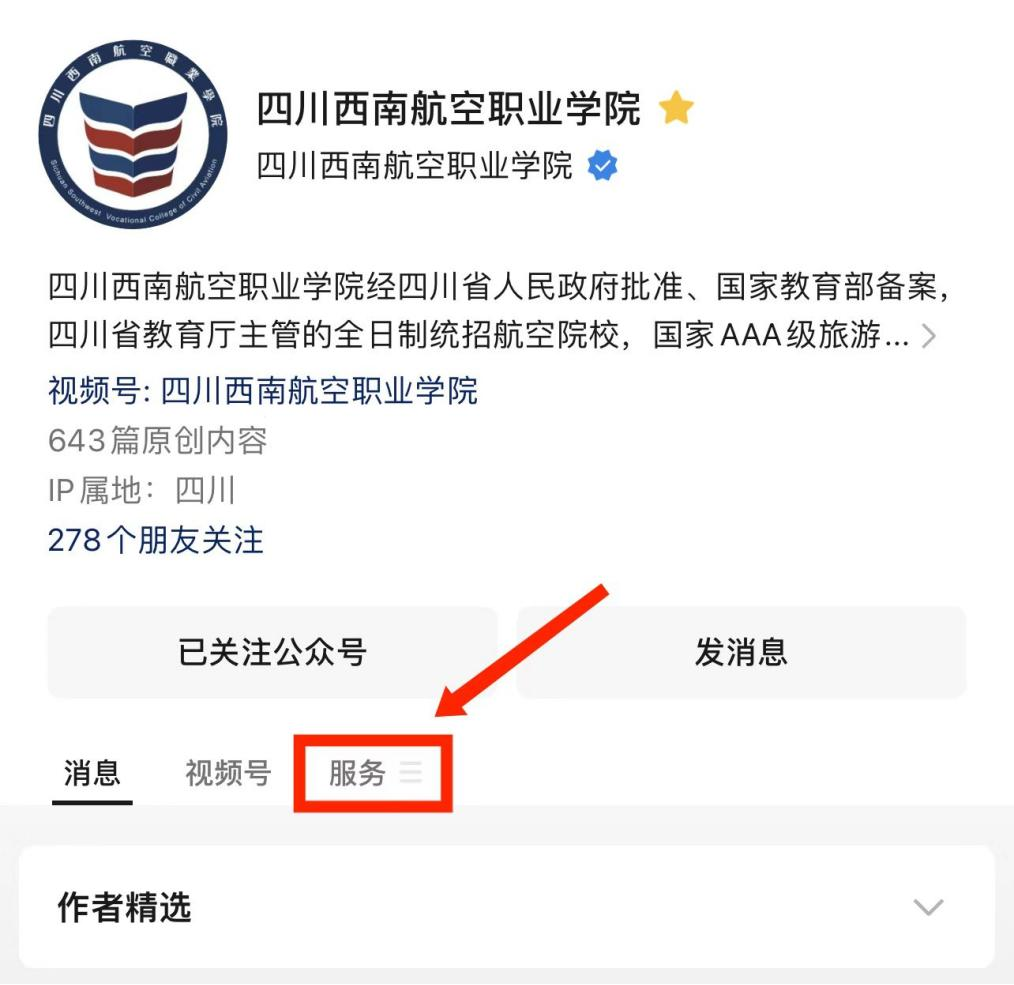Expand 作者精选 with the down chevron

[928, 907]
